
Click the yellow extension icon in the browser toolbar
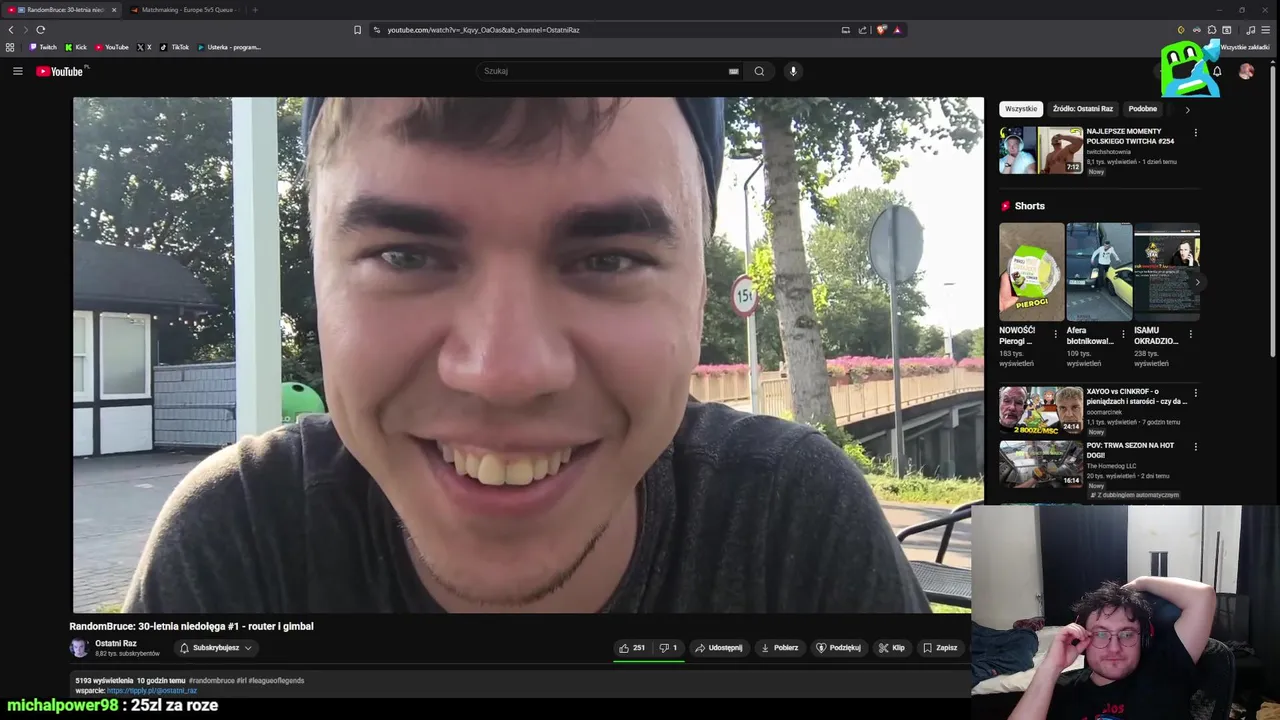[1181, 30]
